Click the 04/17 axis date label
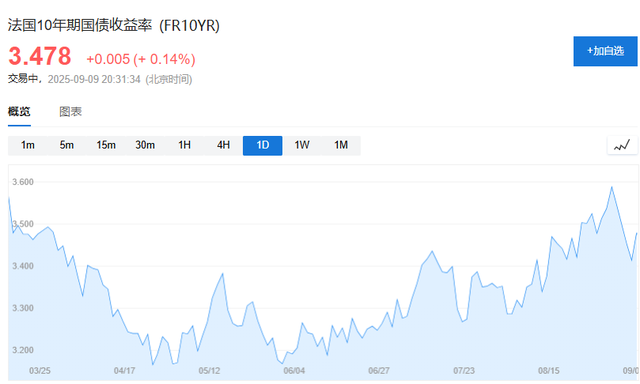This screenshot has width=640, height=384. pyautogui.click(x=124, y=371)
